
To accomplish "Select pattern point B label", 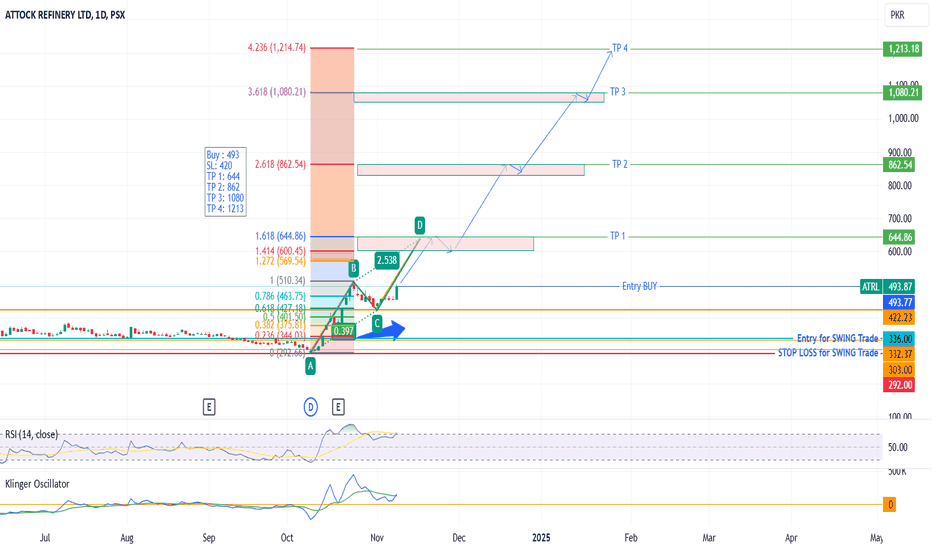I will coord(354,268).
